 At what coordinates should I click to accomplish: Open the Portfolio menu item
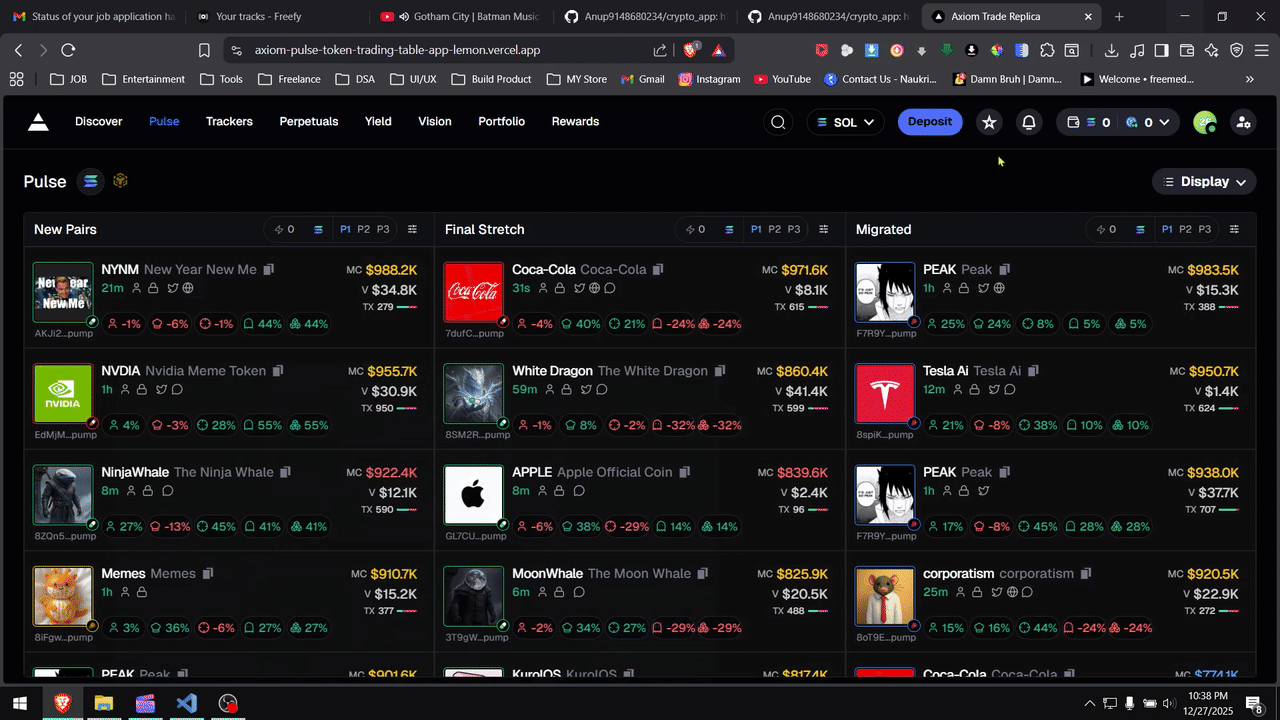(x=501, y=121)
